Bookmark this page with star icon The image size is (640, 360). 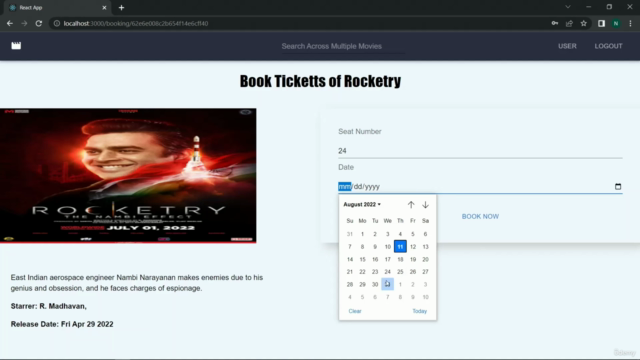[x=584, y=24]
